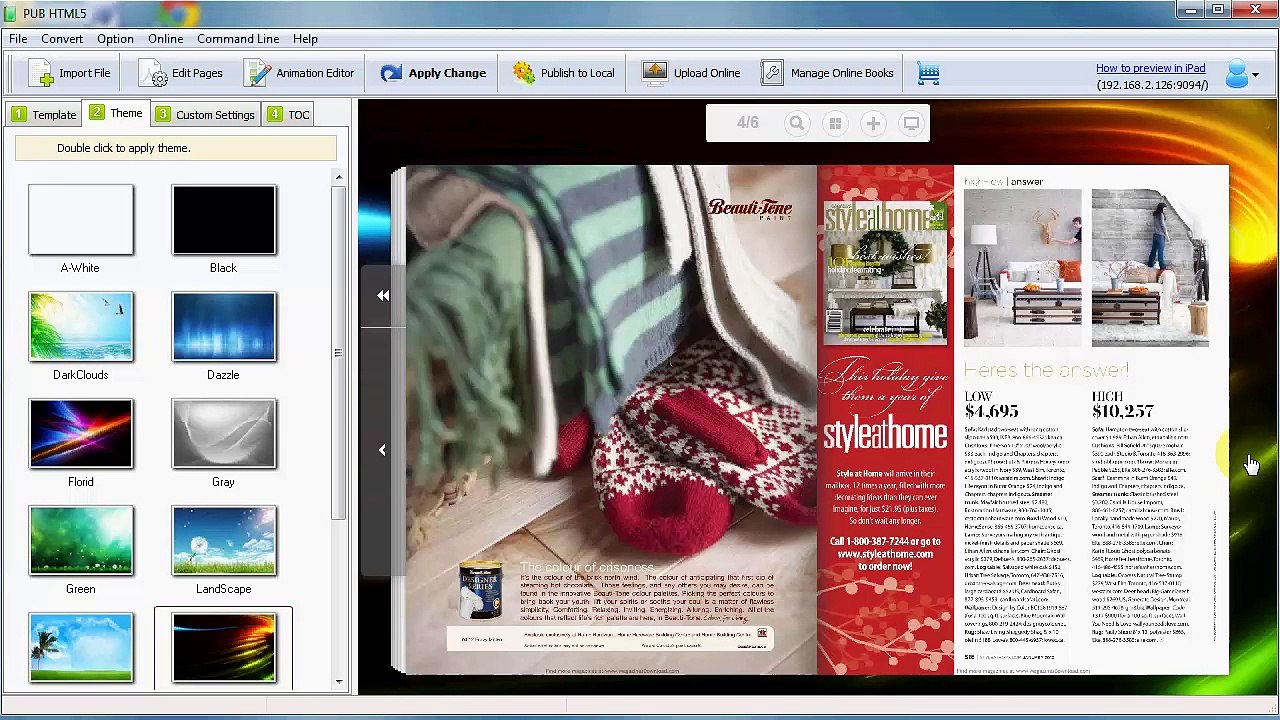Switch to the Theme tab
This screenshot has width=1280, height=720.
coord(116,113)
